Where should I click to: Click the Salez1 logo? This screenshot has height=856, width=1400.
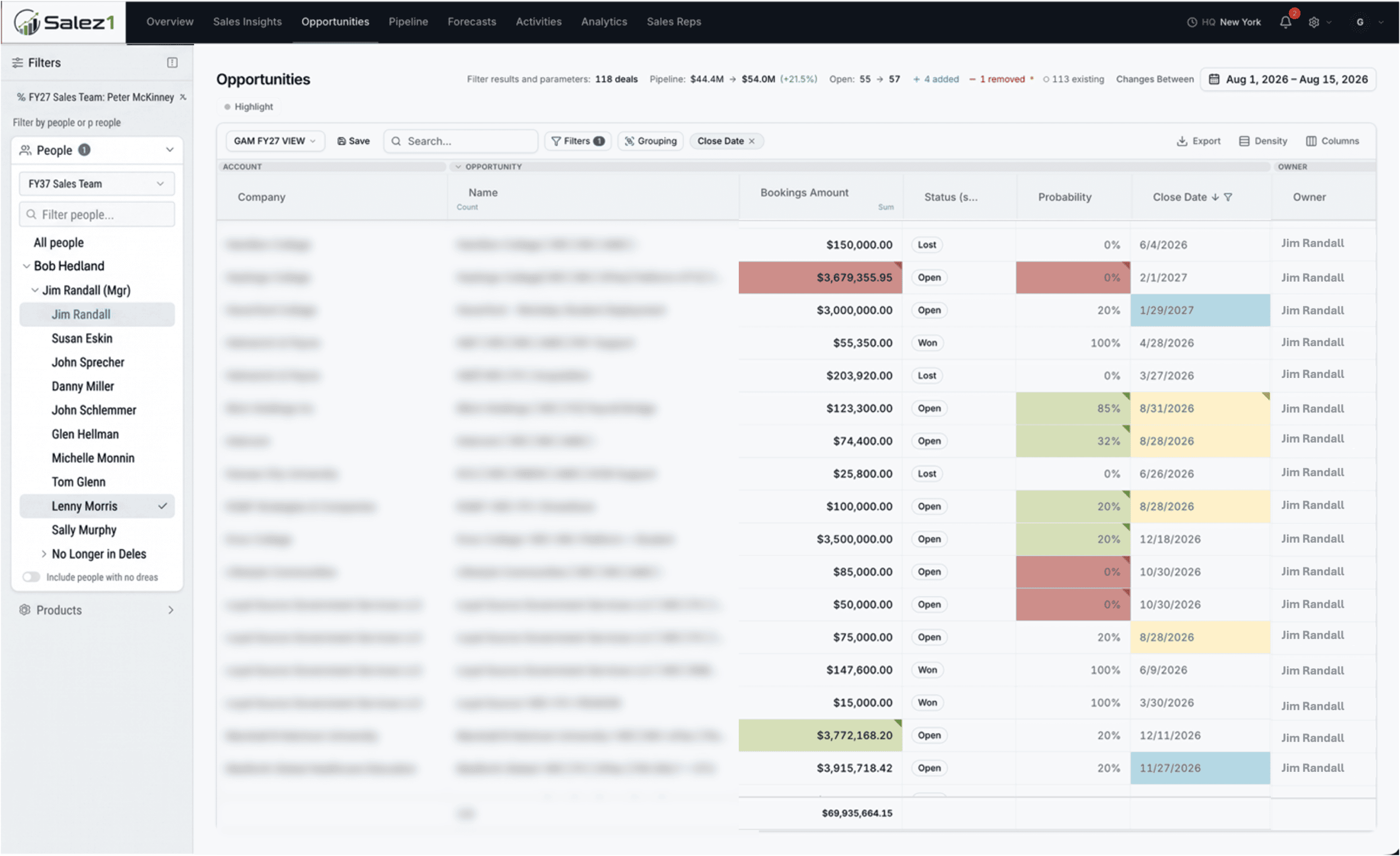coord(63,22)
